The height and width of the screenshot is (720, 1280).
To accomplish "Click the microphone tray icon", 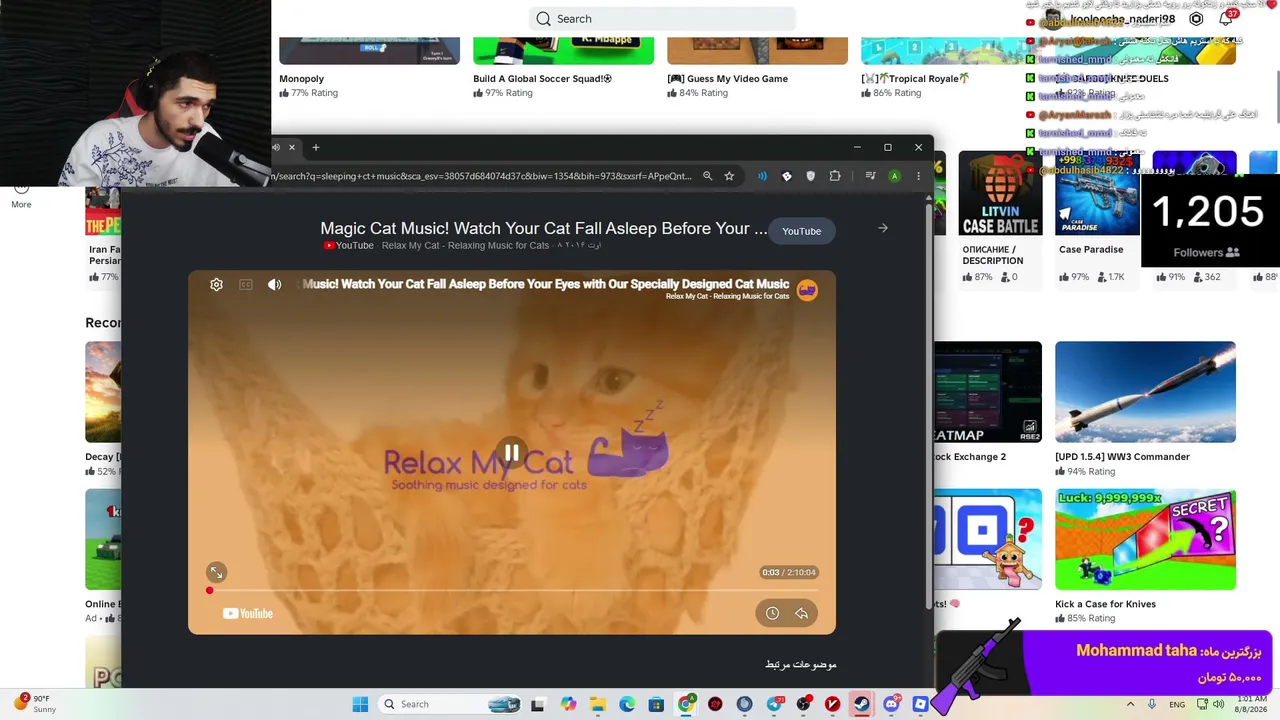I will [1153, 704].
